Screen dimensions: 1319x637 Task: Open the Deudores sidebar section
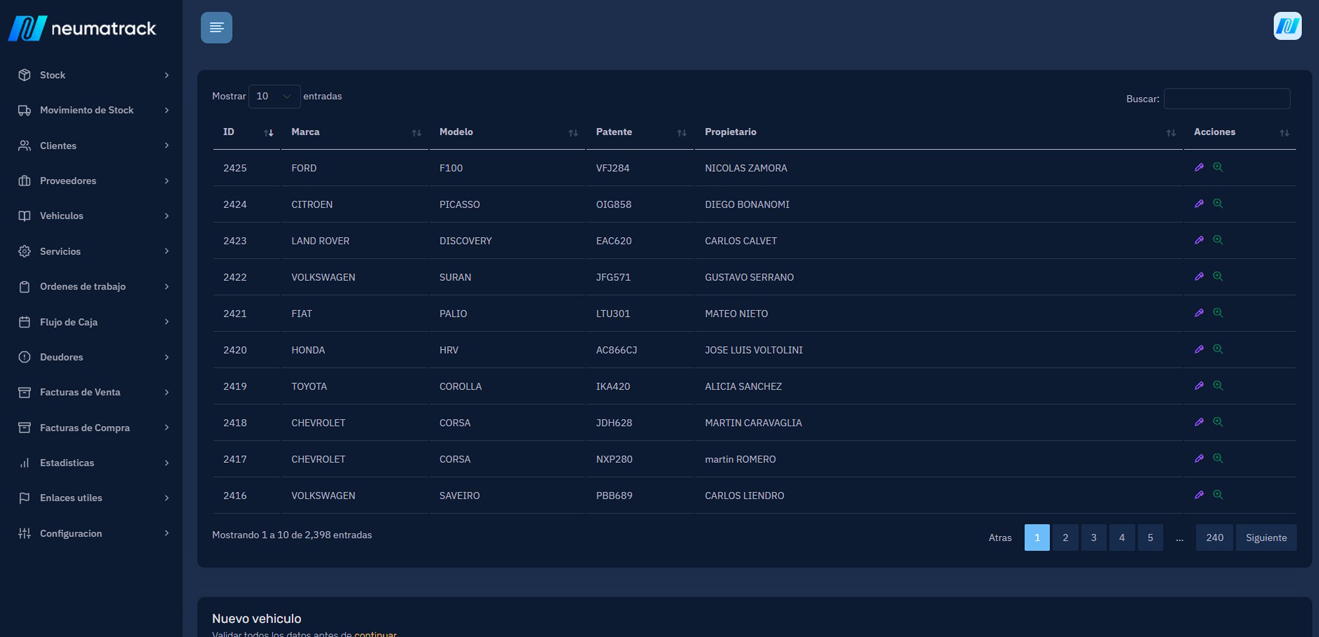tap(93, 357)
